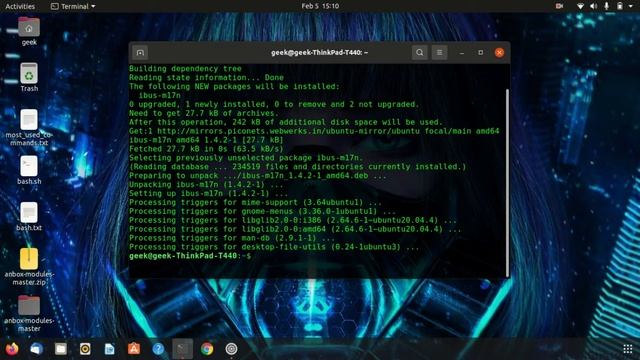Open new tab button in terminal
The width and height of the screenshot is (640, 360).
click(x=140, y=53)
